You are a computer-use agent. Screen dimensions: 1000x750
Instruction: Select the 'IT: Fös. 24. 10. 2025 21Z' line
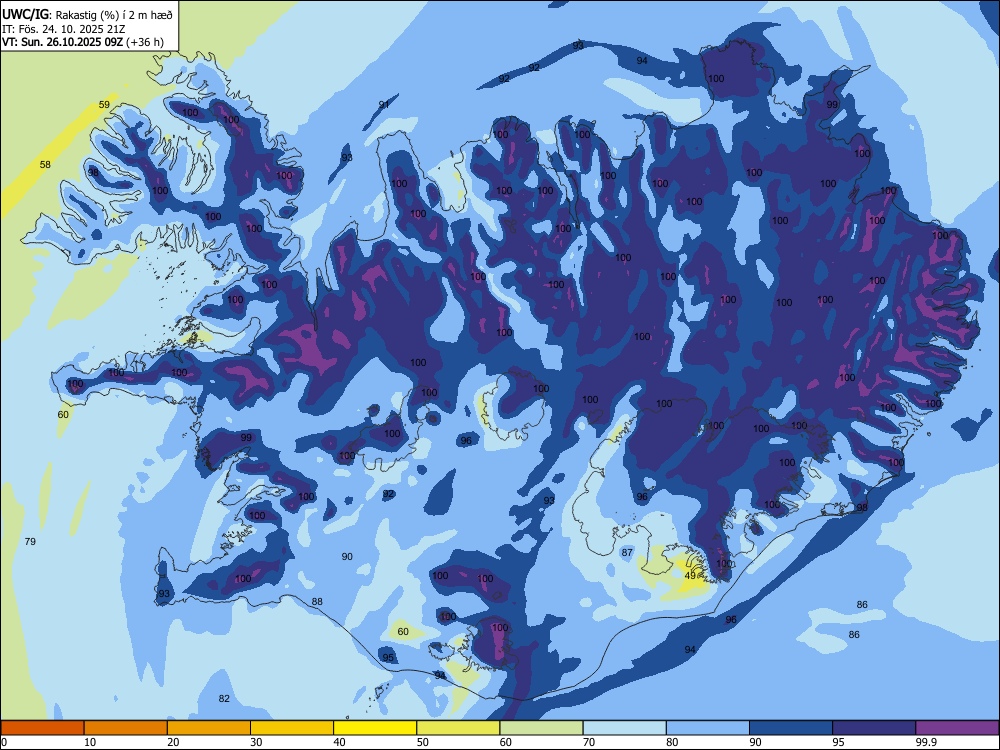tap(63, 29)
